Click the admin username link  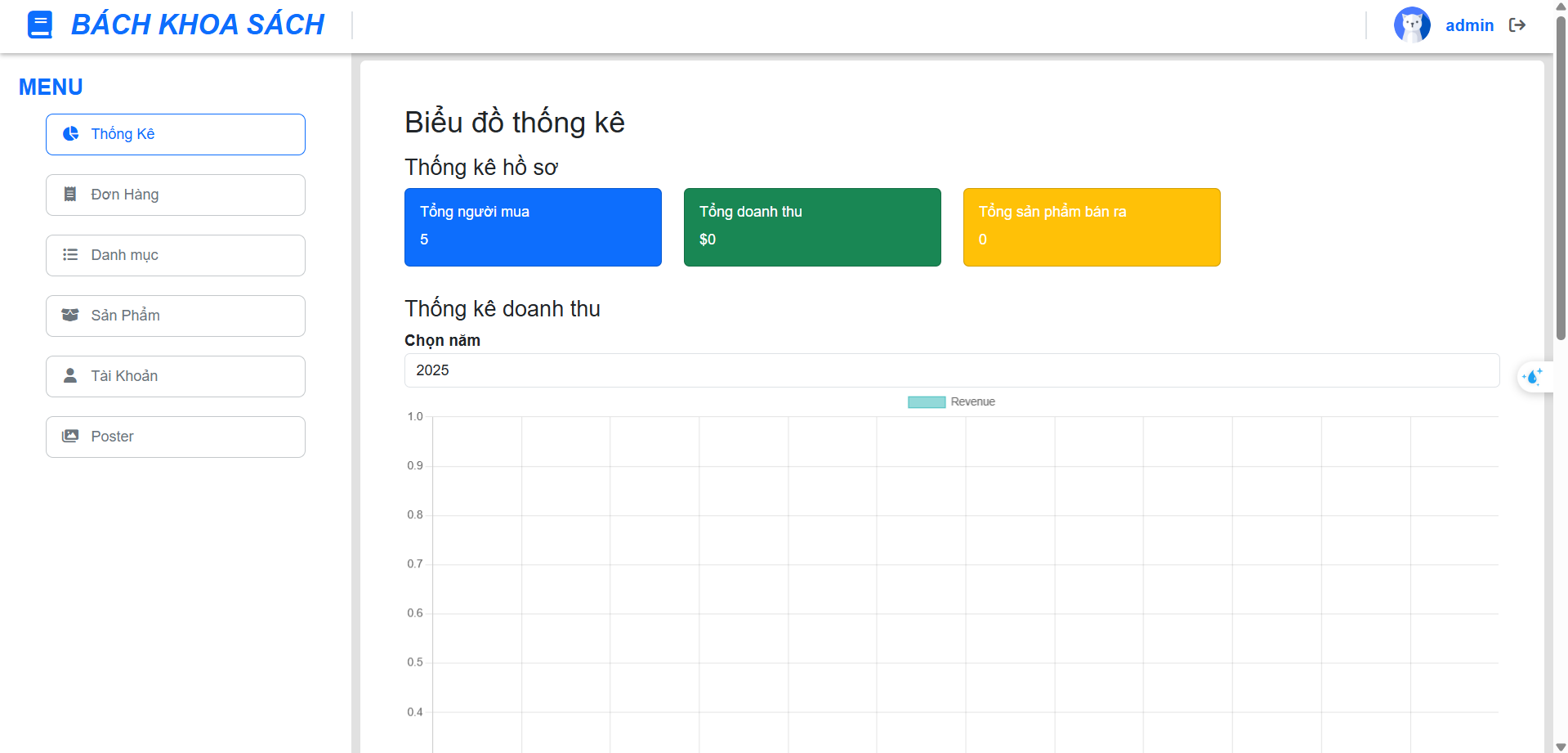(1469, 25)
